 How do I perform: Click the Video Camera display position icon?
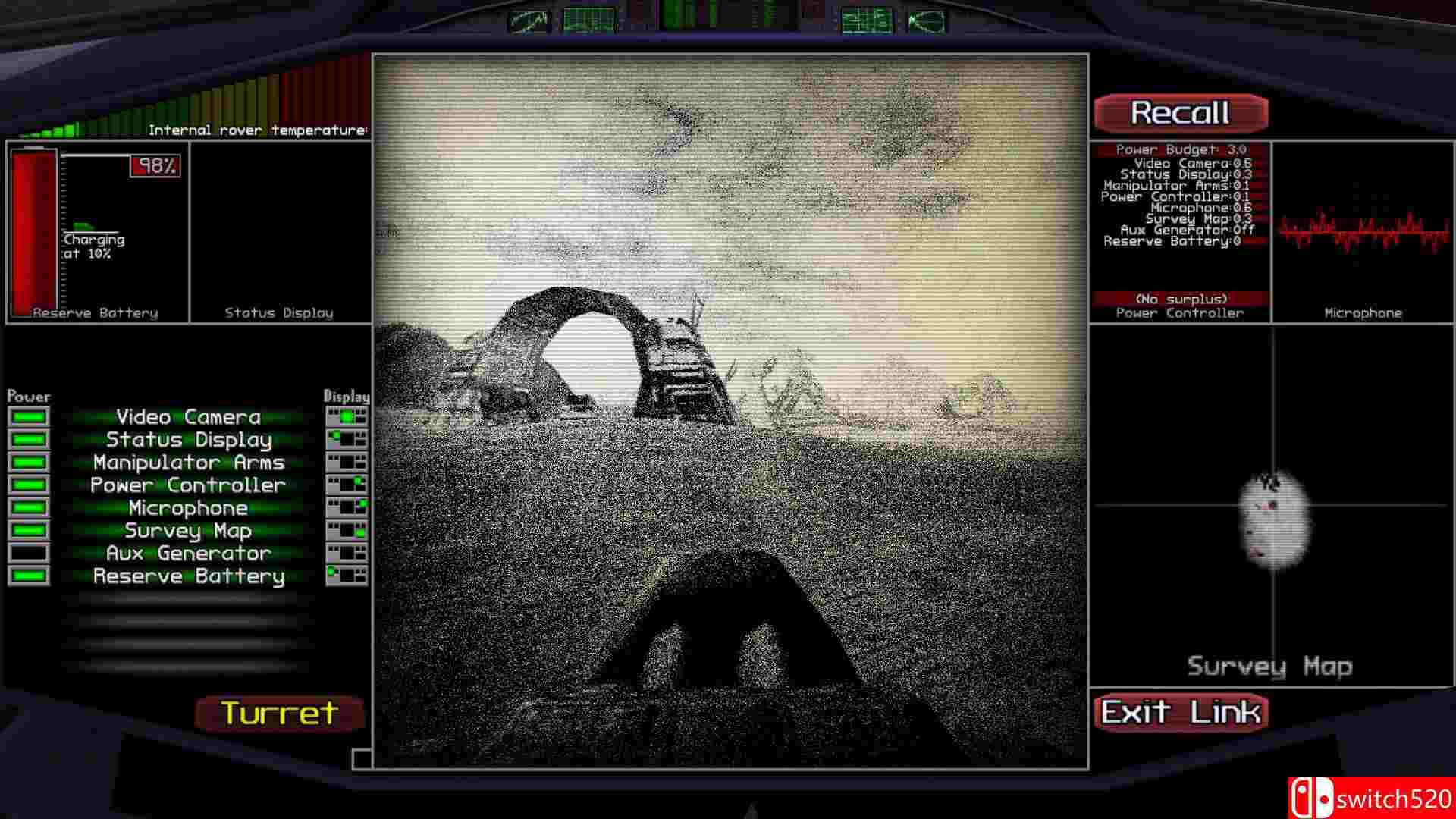(347, 417)
